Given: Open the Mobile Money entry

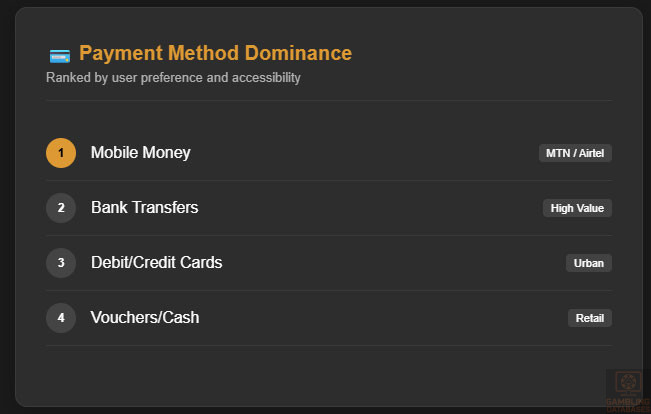Looking at the screenshot, I should [x=140, y=153].
